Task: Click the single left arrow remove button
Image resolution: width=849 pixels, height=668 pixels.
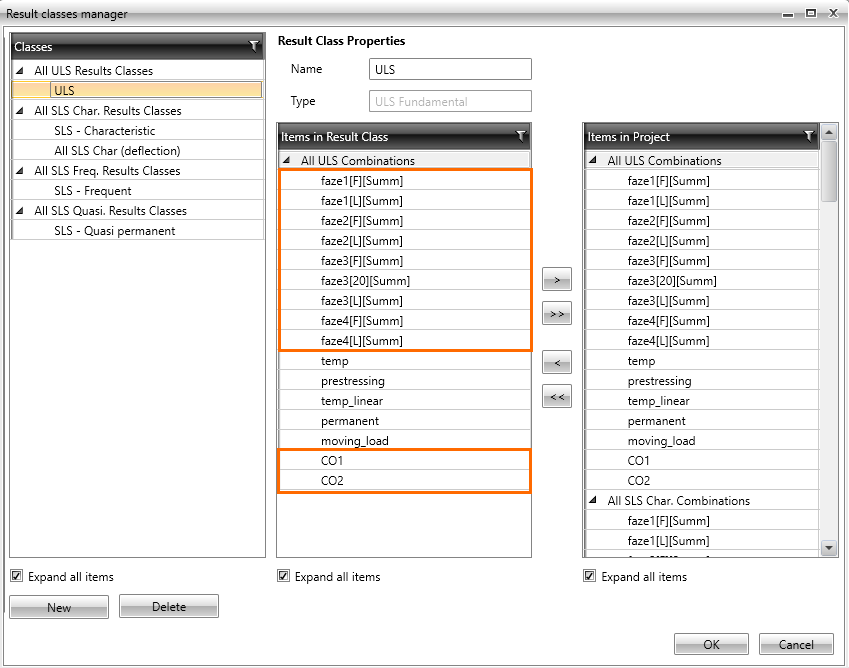Action: (x=557, y=361)
